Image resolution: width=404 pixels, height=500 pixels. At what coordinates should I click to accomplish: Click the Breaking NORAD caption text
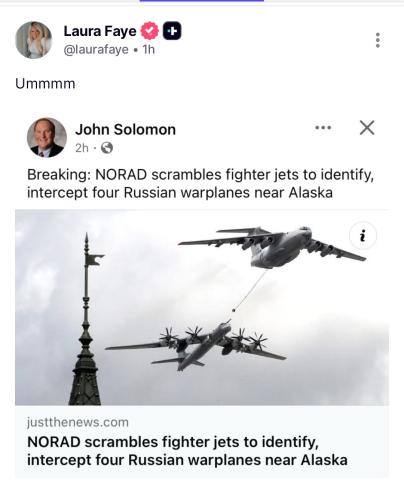click(200, 184)
